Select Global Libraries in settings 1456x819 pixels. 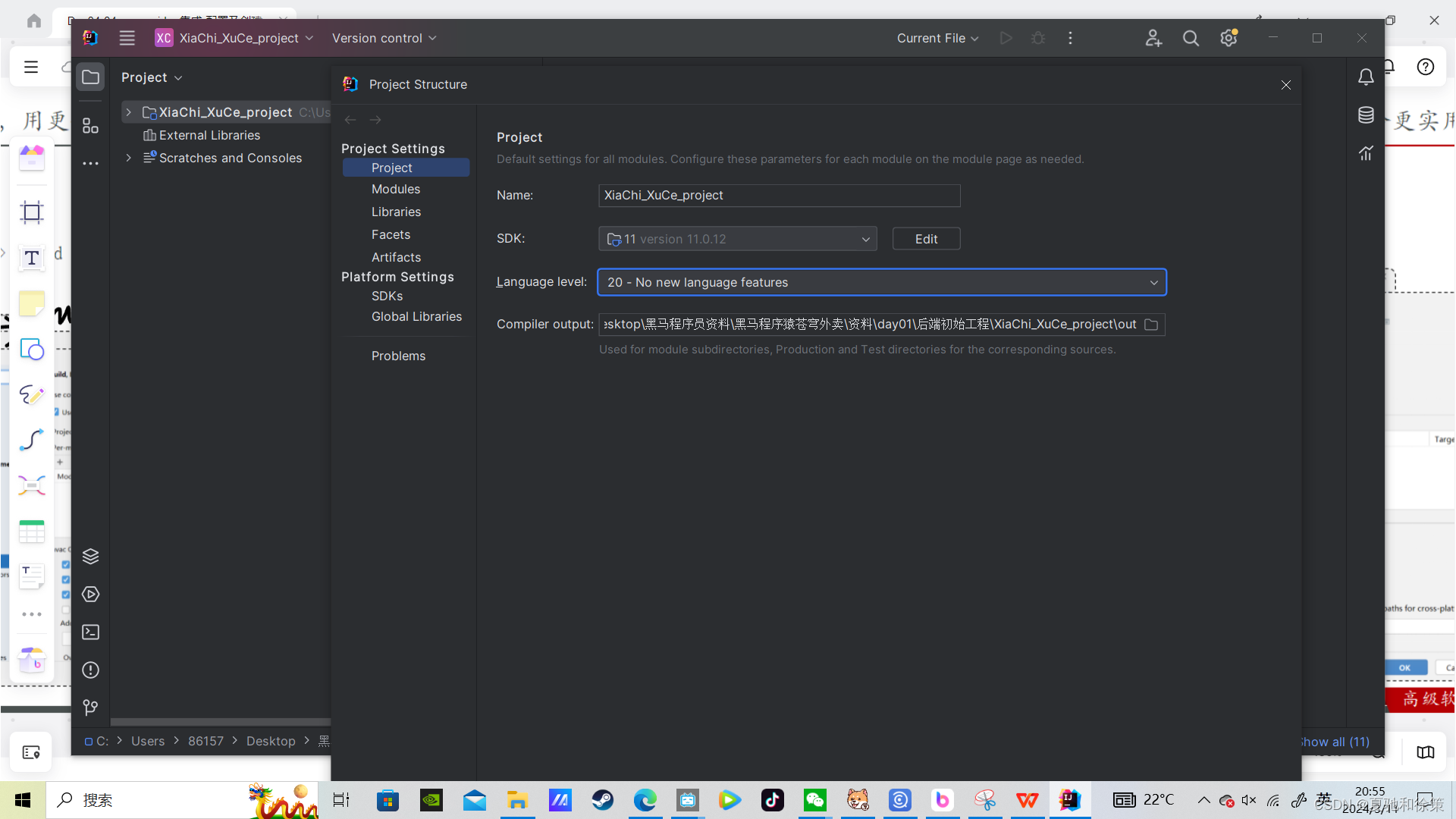416,316
